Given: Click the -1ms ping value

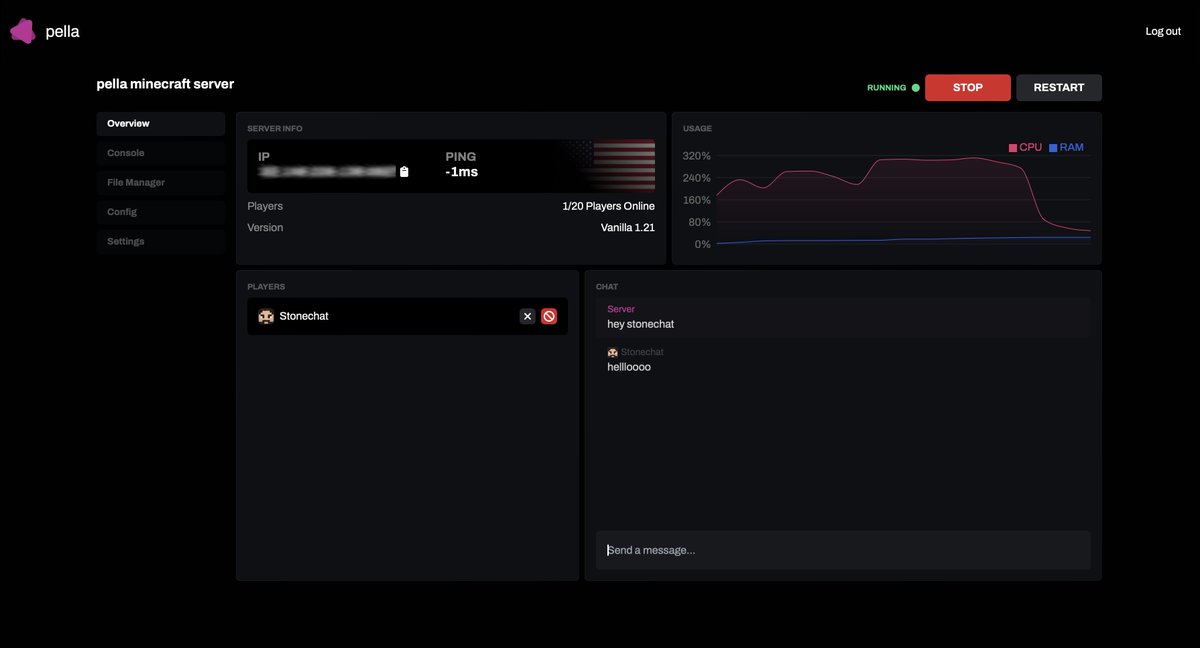Looking at the screenshot, I should [462, 172].
